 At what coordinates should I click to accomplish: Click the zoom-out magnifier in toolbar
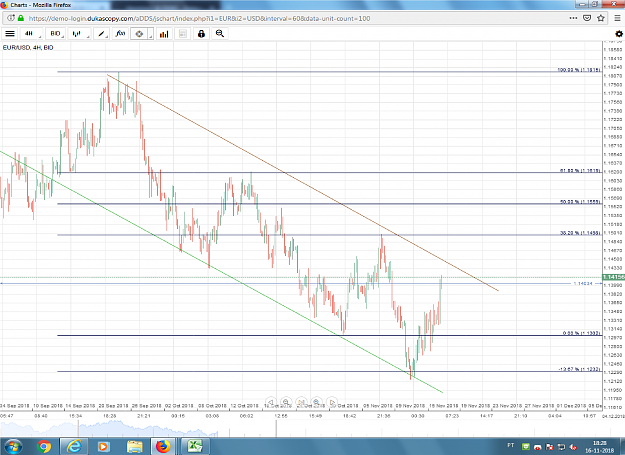coord(220,34)
